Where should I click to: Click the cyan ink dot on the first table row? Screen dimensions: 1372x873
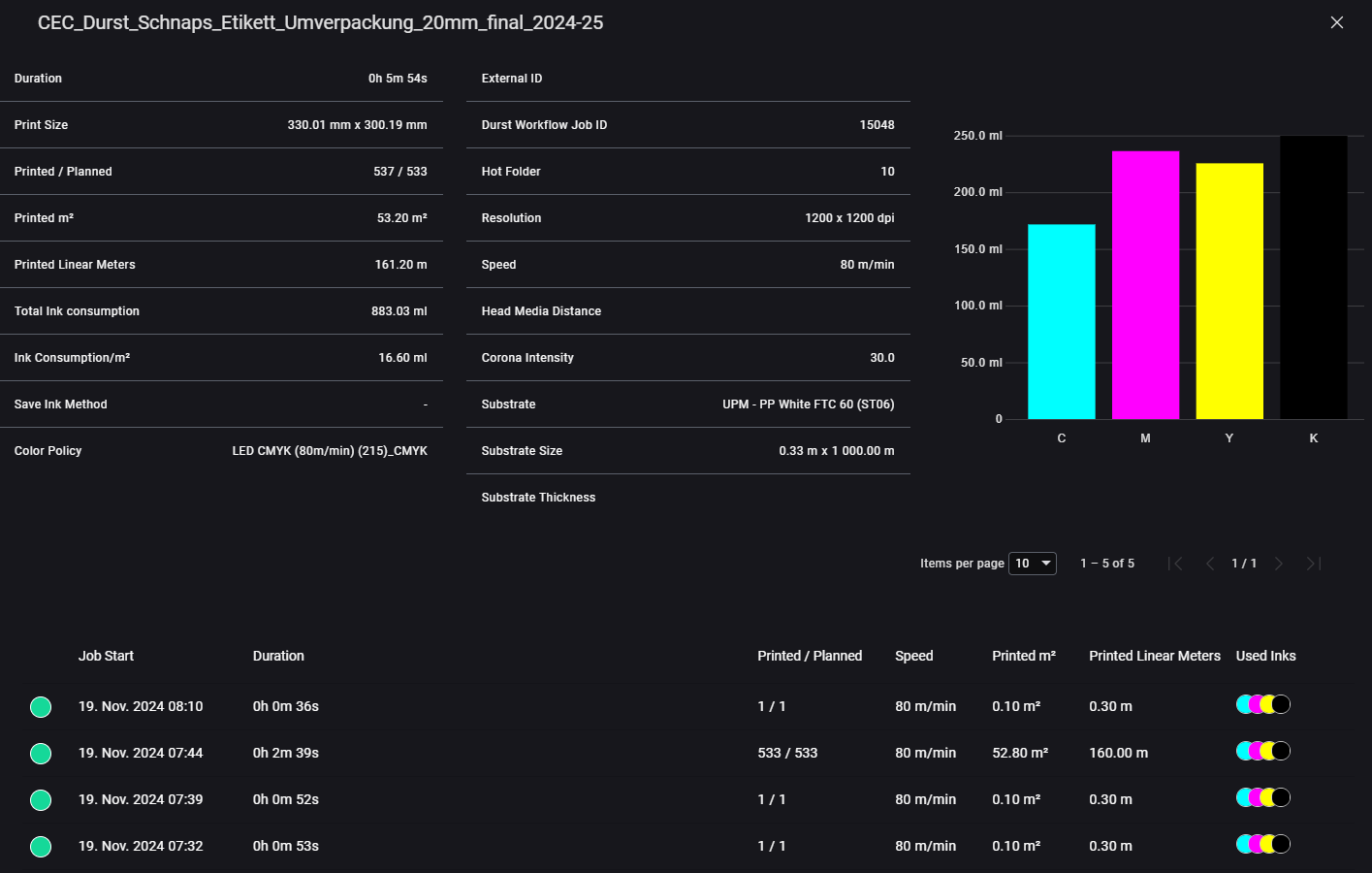point(1244,704)
